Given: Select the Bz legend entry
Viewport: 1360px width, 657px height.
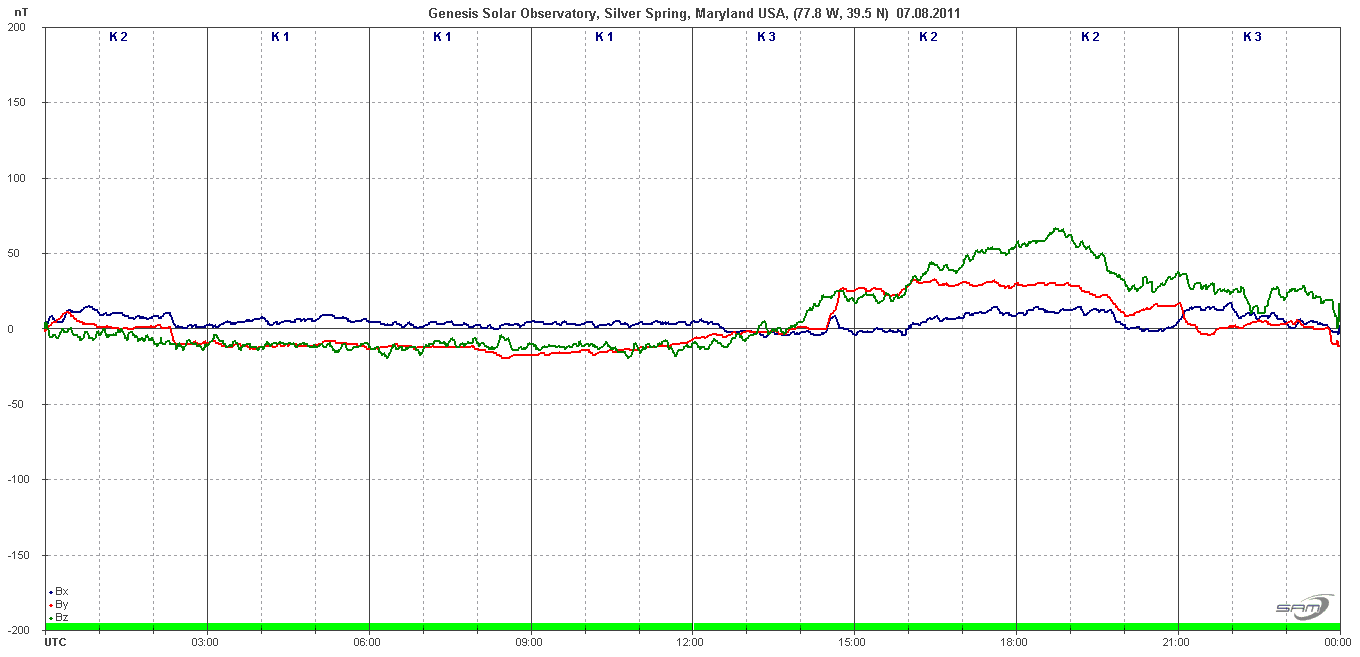Looking at the screenshot, I should 61,617.
